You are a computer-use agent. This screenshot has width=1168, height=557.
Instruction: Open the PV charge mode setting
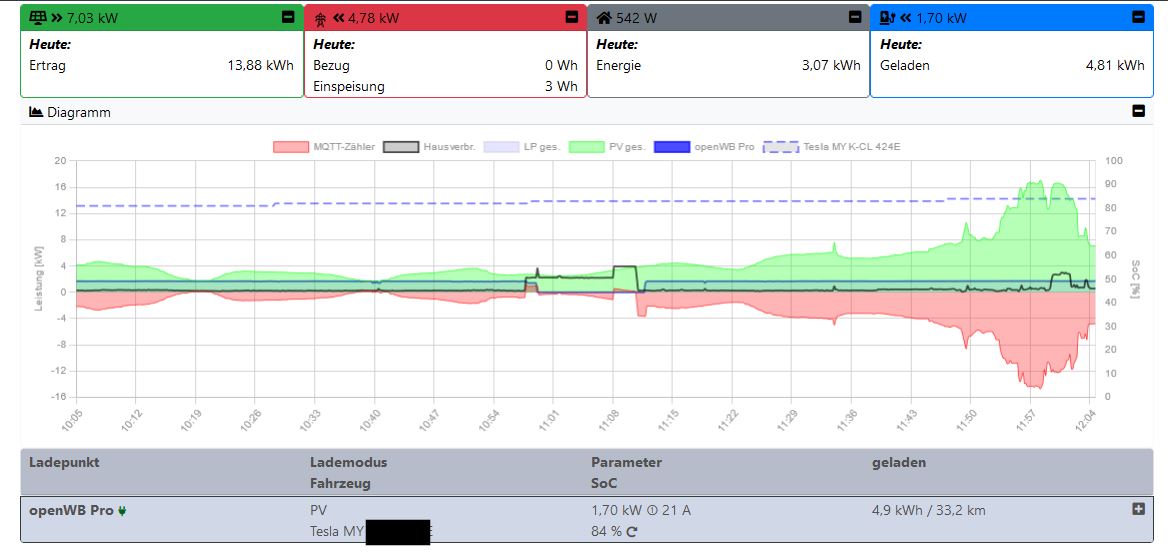point(318,511)
